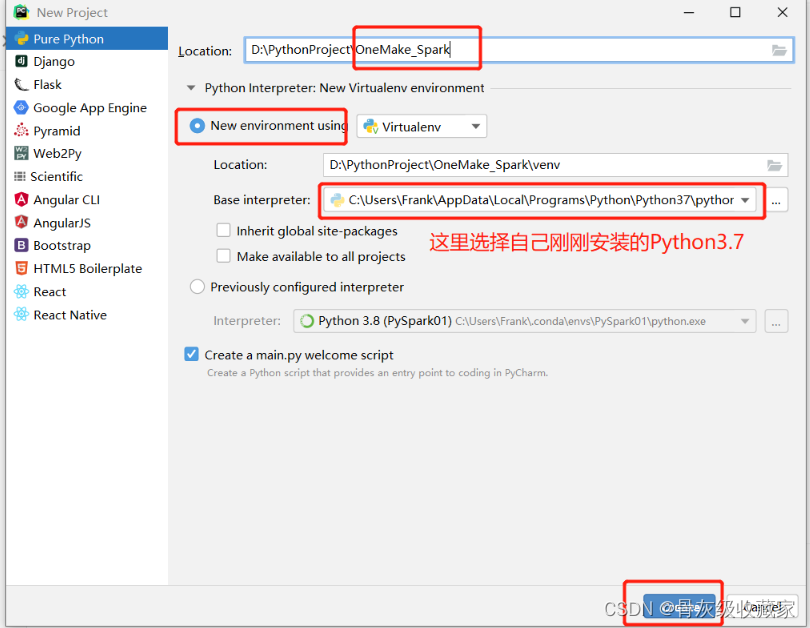Select the Pyramid project type
This screenshot has height=628, width=810.
[87, 131]
